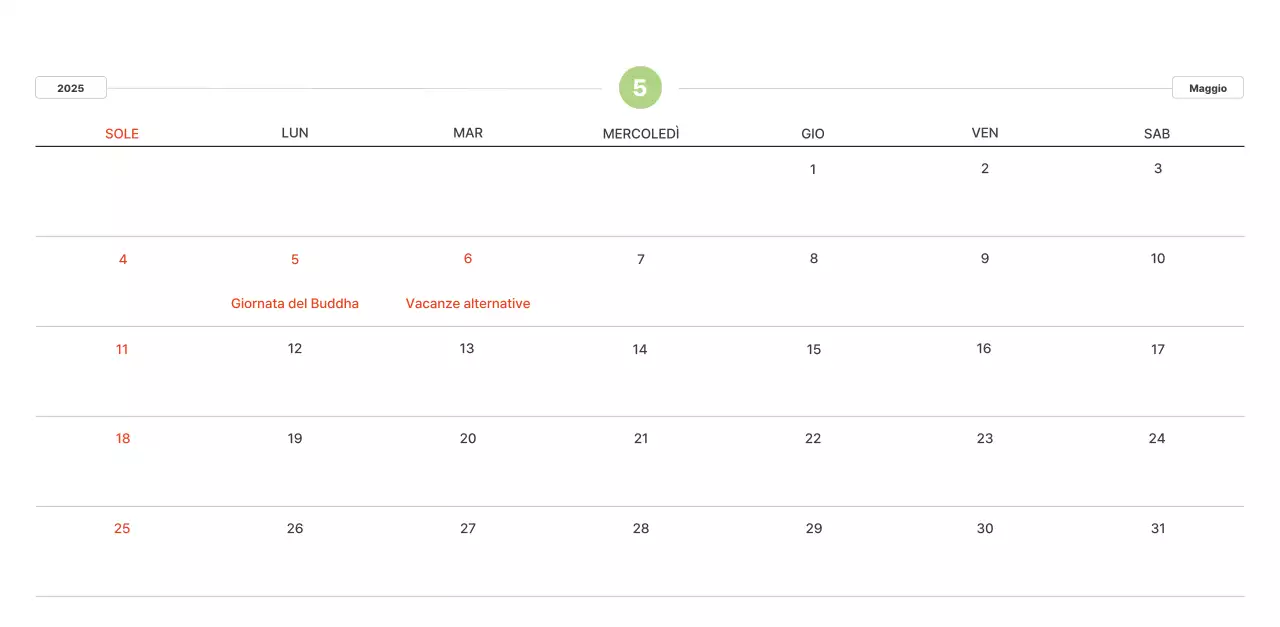
Task: Click the green month 5 circle badge
Action: click(640, 88)
